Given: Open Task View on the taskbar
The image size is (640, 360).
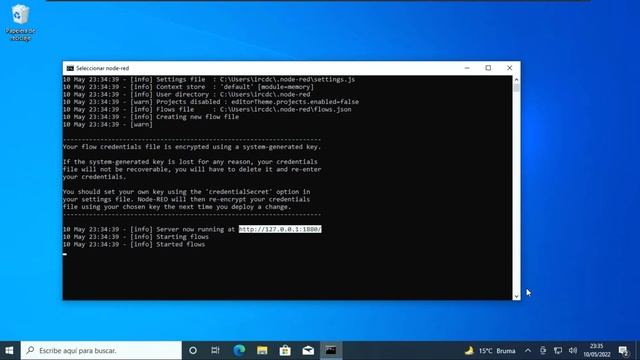Looking at the screenshot, I should [216, 351].
